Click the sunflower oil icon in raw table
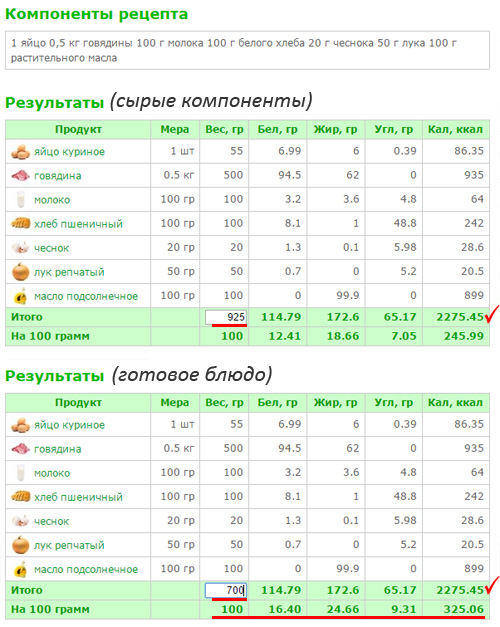The image size is (500, 627). [20, 296]
